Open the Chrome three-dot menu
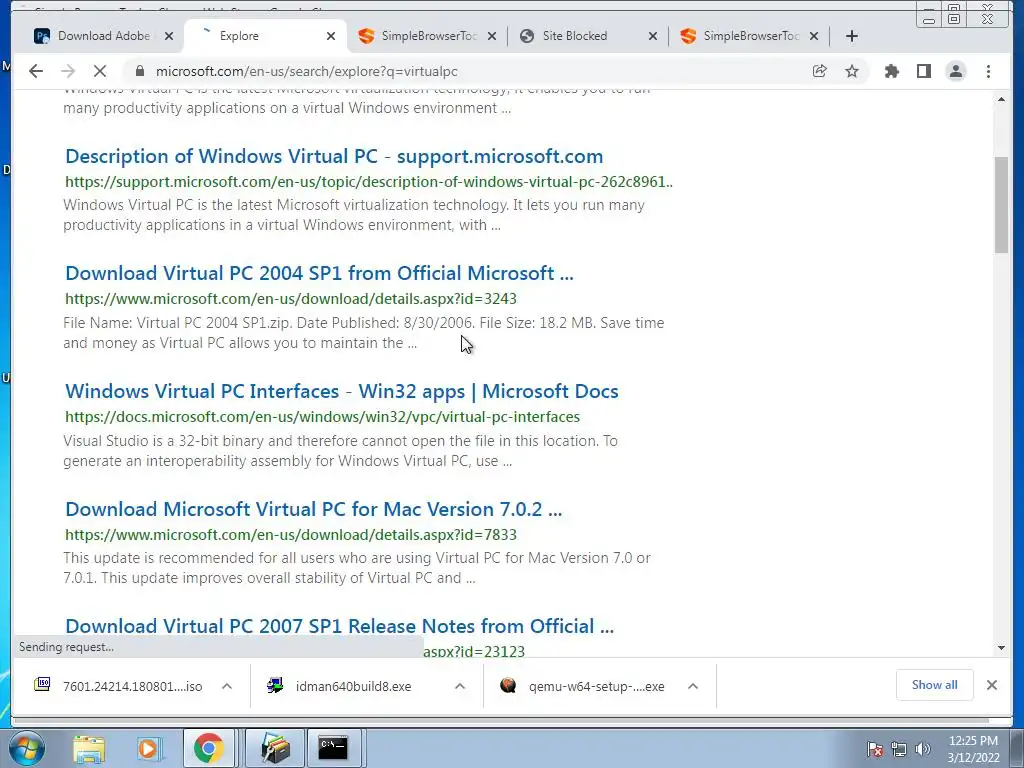This screenshot has width=1024, height=768. 989,71
